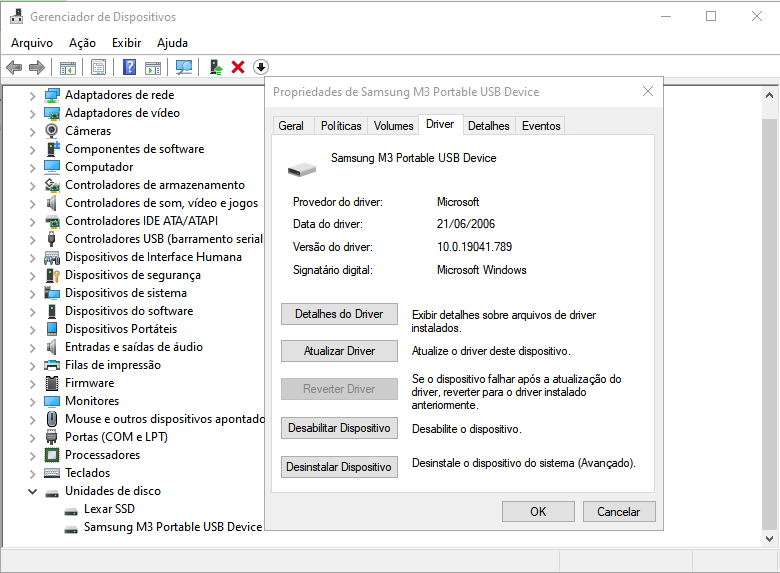Switch to the Volumes tab
780x573 pixels.
pos(393,126)
